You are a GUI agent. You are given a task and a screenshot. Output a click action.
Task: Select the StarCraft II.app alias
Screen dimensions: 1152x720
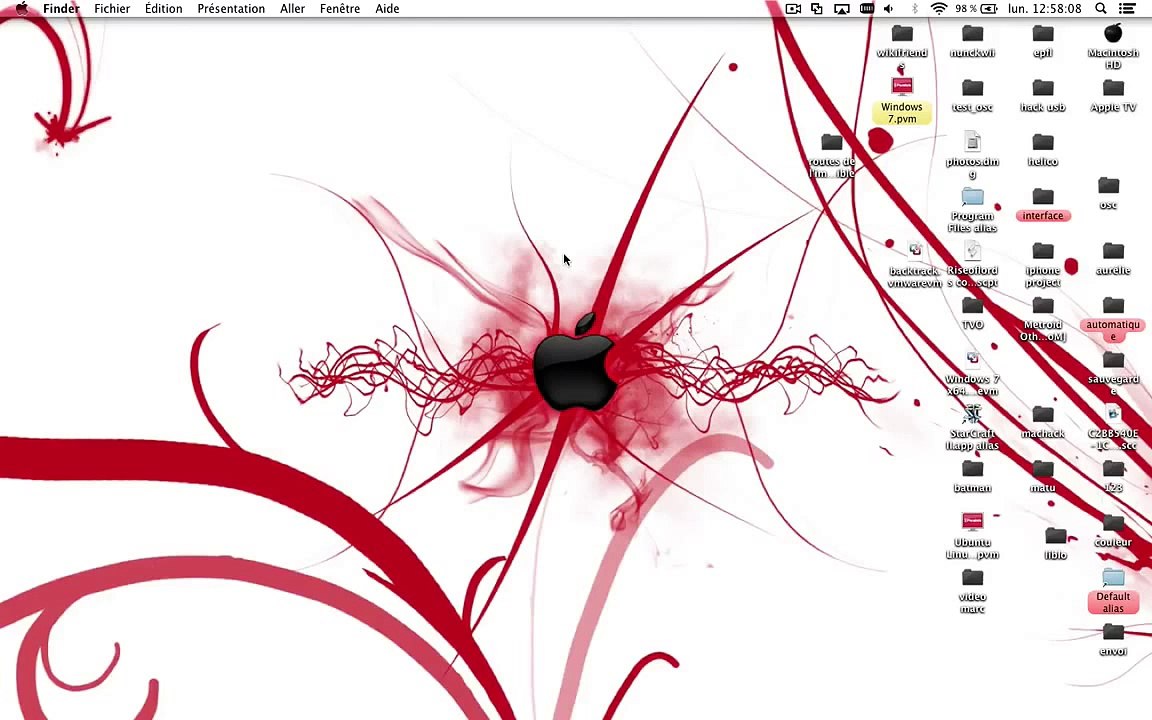(973, 413)
